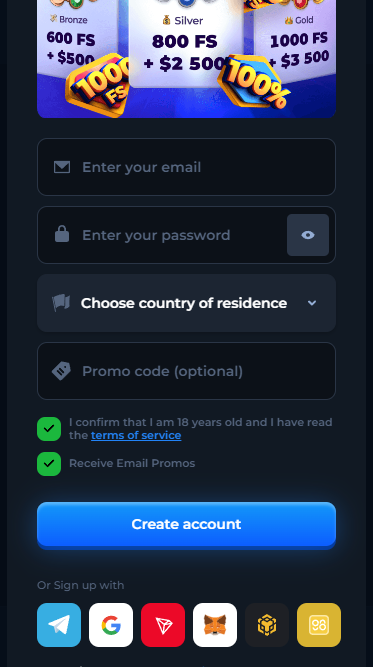Screen dimensions: 373x667
Task: Open the terms of service link
Action: coord(136,435)
